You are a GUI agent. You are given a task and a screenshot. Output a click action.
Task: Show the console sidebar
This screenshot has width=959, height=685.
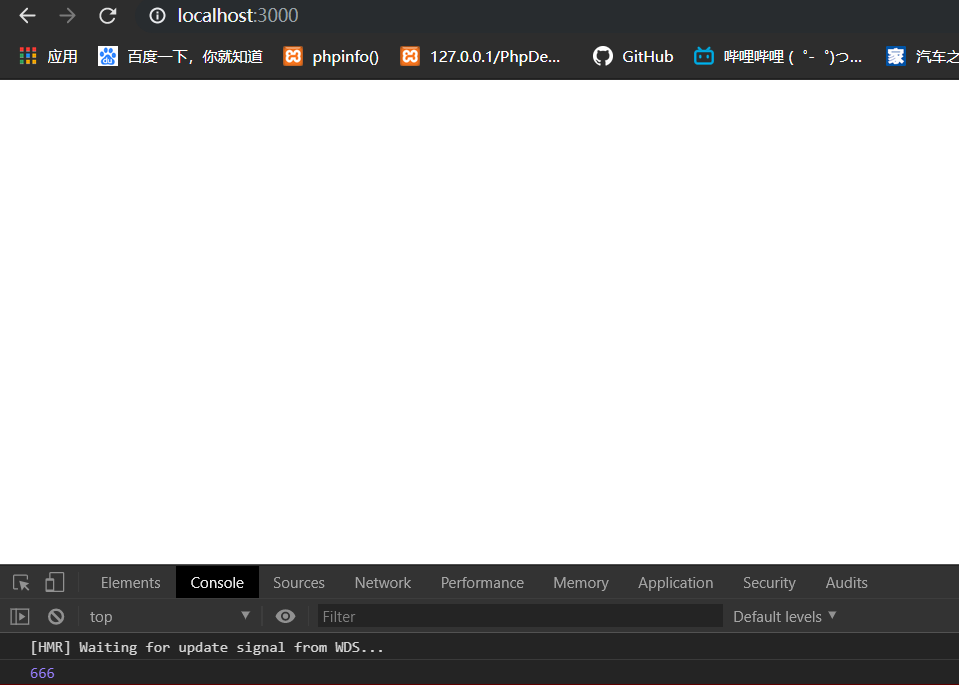(20, 616)
